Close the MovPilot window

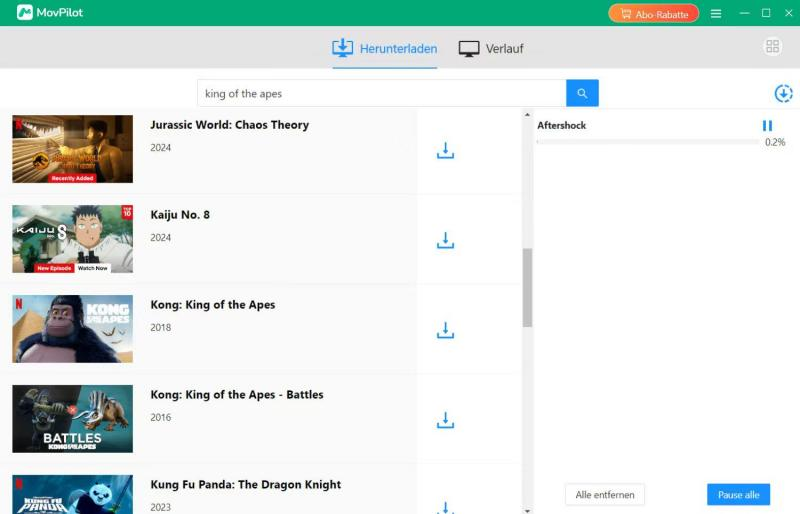(788, 13)
